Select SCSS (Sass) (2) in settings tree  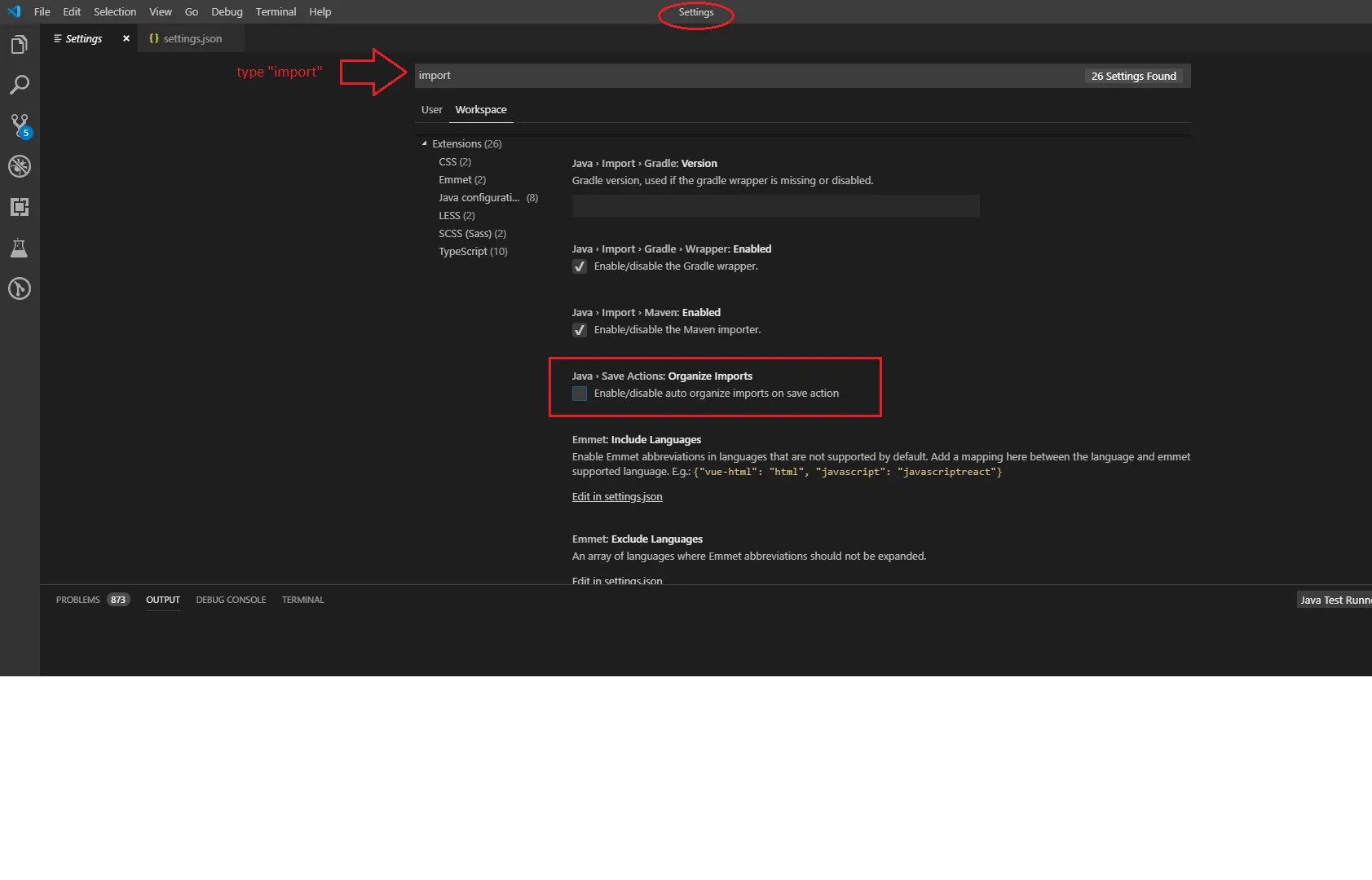tap(473, 233)
